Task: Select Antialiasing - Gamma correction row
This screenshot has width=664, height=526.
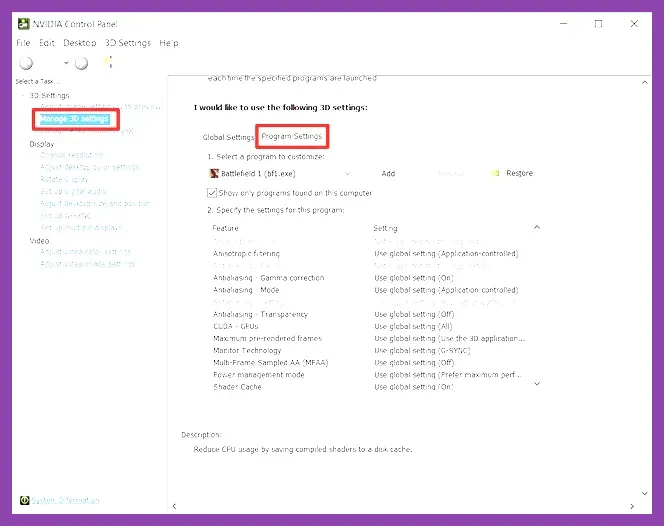Action: coord(268,278)
